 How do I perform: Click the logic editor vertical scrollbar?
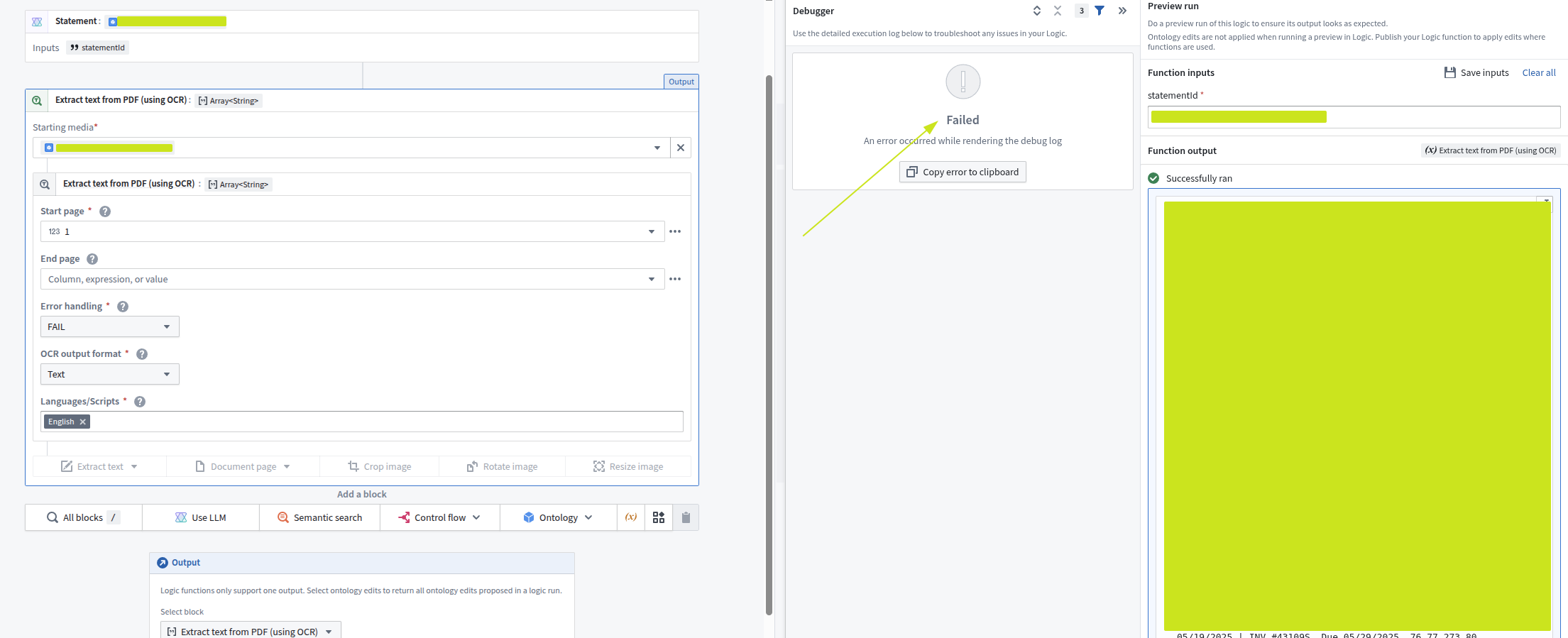tap(769, 345)
